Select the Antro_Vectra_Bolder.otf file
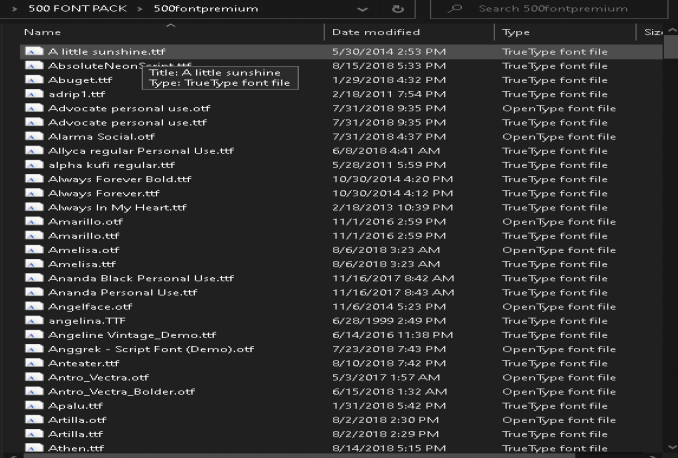678x458 pixels. click(x=121, y=392)
